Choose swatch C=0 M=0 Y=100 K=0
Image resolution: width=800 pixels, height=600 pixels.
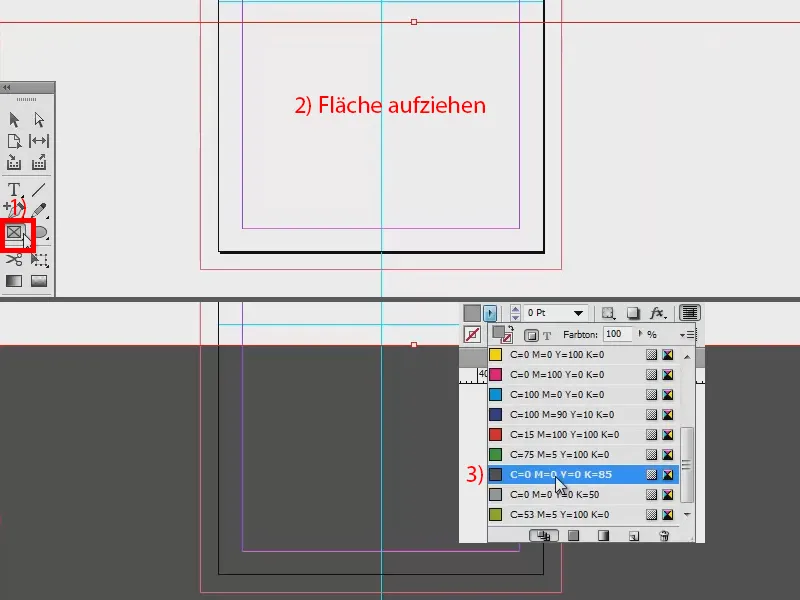583,355
